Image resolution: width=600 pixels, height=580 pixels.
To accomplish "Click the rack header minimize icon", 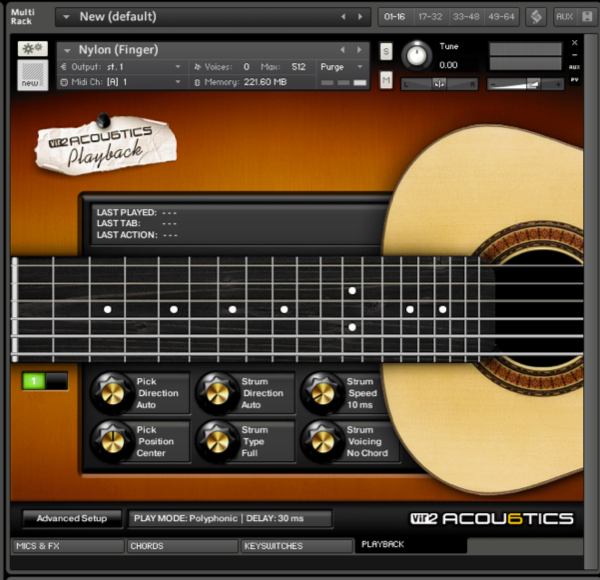I will [x=587, y=16].
